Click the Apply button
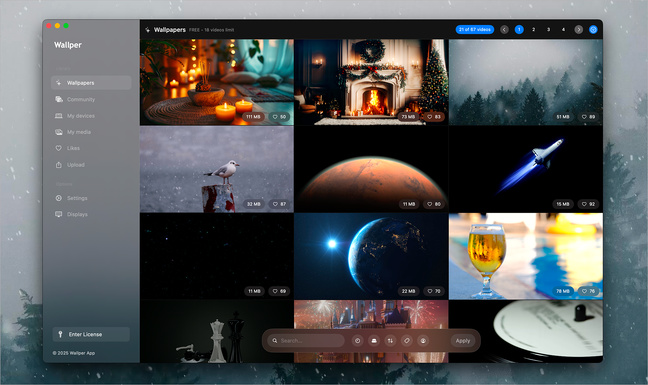The image size is (648, 385). (x=463, y=341)
